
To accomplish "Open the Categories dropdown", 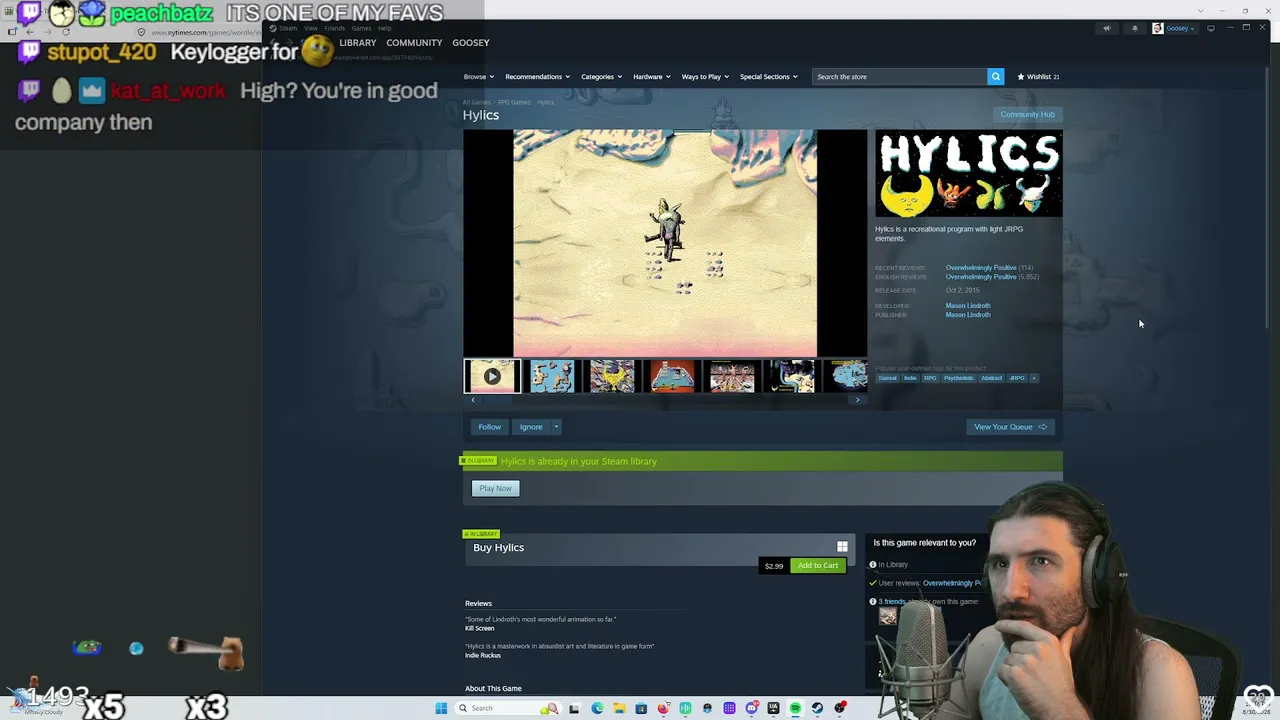I will coord(601,76).
